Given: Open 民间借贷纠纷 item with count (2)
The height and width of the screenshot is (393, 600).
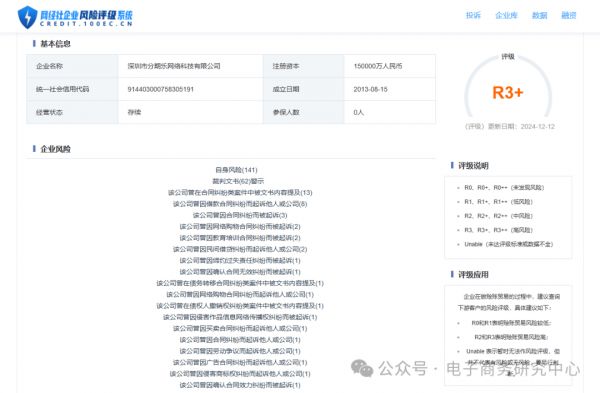Looking at the screenshot, I should (x=240, y=249).
